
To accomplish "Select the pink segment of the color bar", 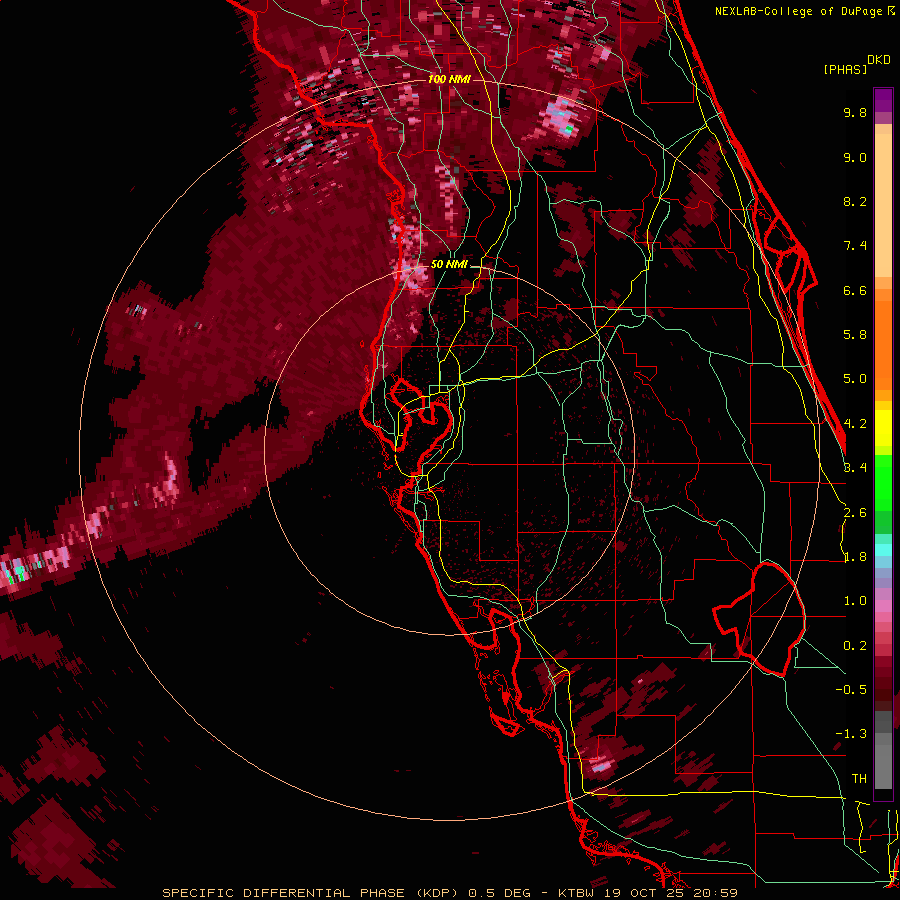I will (x=883, y=606).
